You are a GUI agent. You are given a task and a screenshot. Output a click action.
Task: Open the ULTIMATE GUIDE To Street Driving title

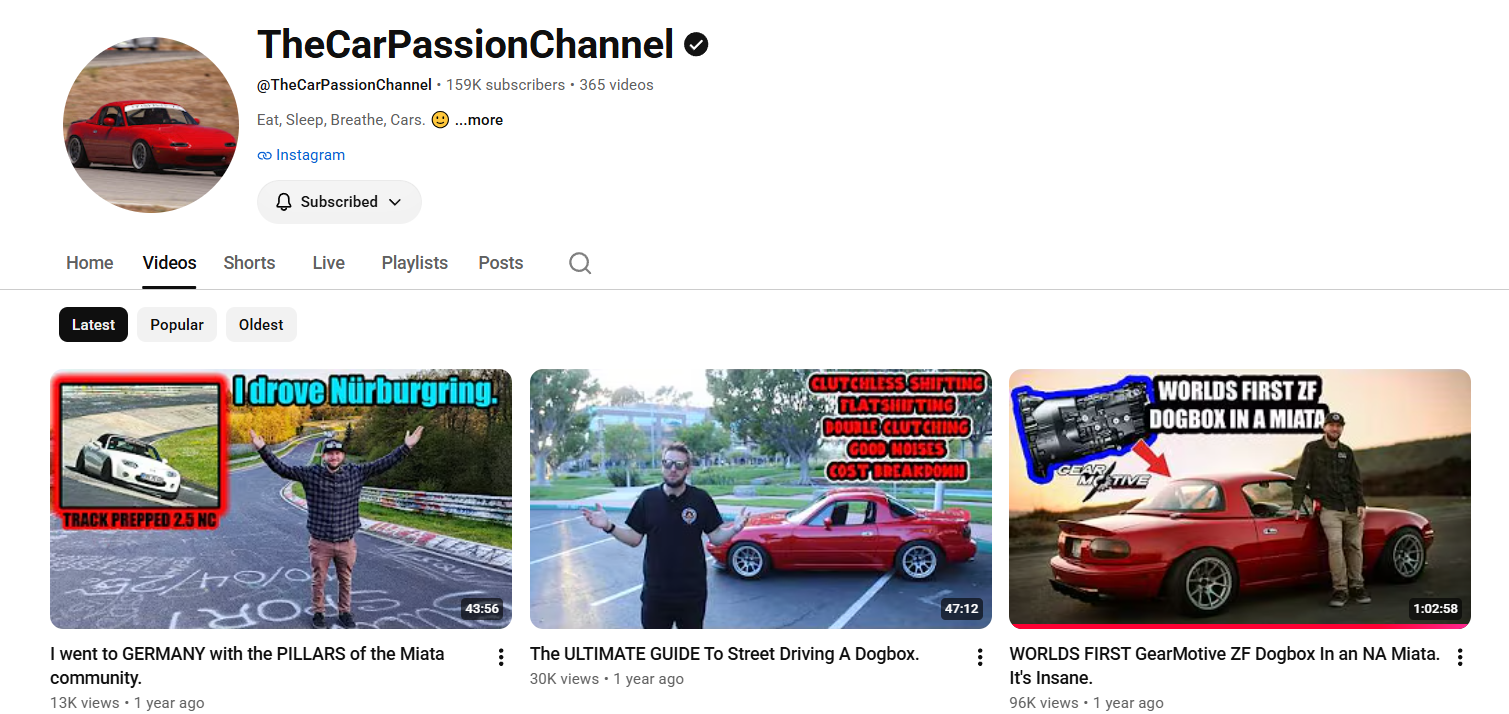[x=724, y=654]
